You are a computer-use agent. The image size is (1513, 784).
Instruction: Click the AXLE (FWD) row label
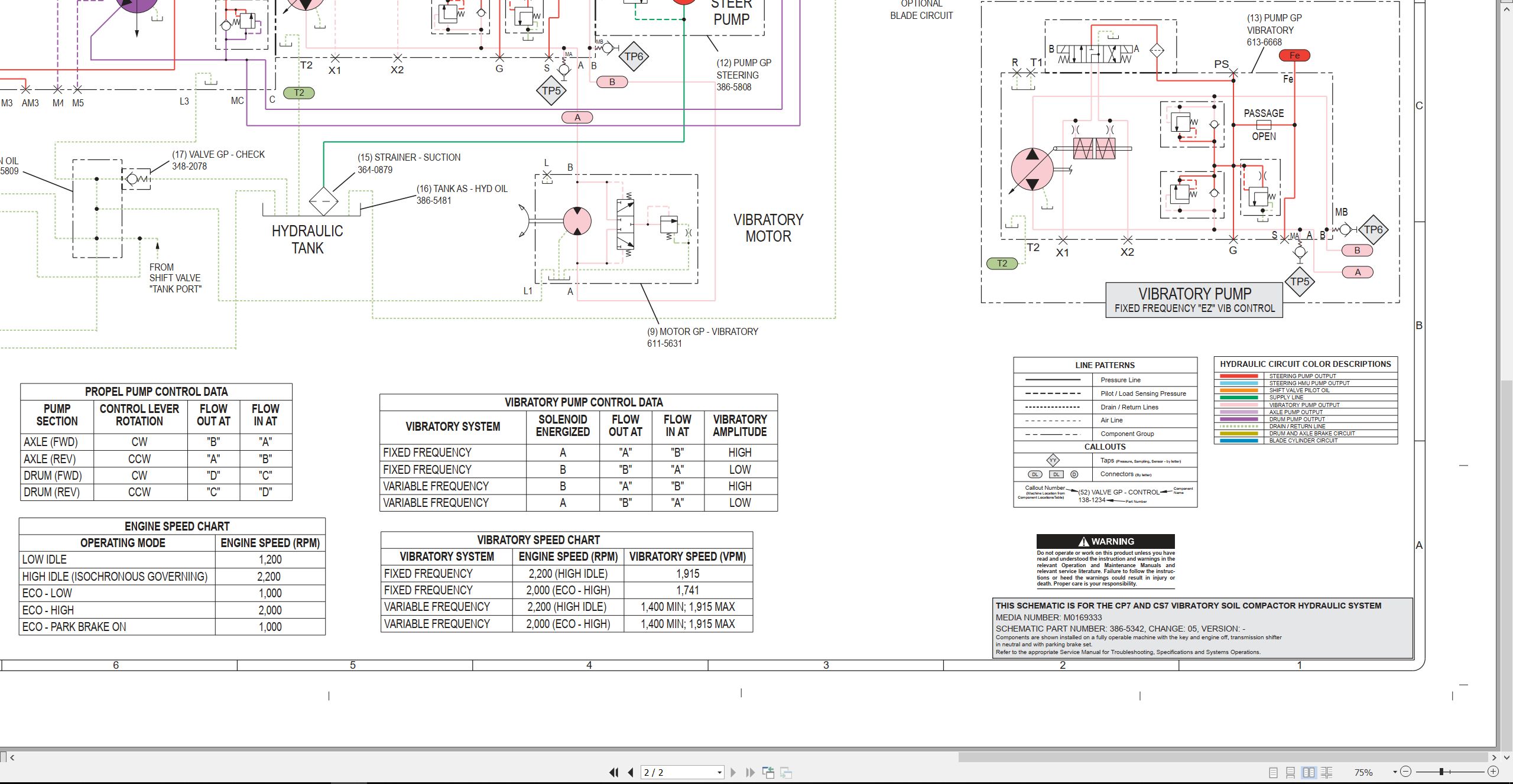click(51, 442)
